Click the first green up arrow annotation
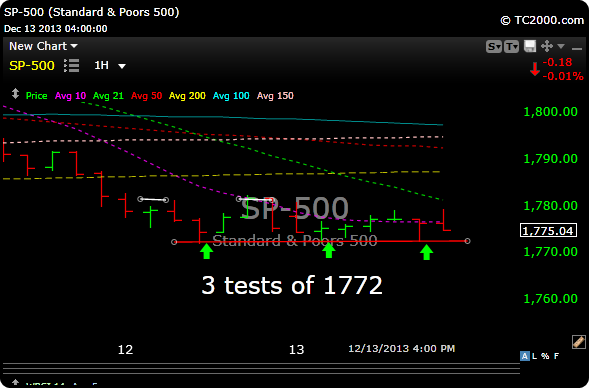The height and width of the screenshot is (388, 589). coord(206,251)
